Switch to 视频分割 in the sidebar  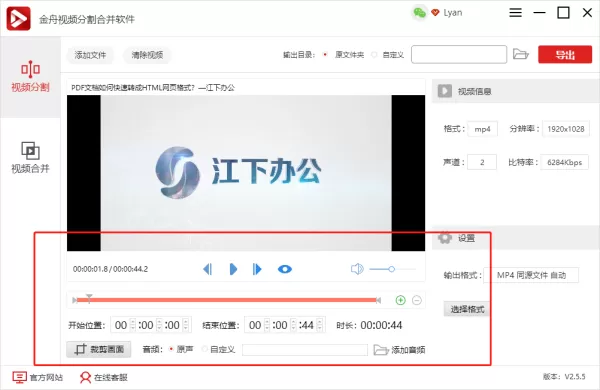coord(30,77)
